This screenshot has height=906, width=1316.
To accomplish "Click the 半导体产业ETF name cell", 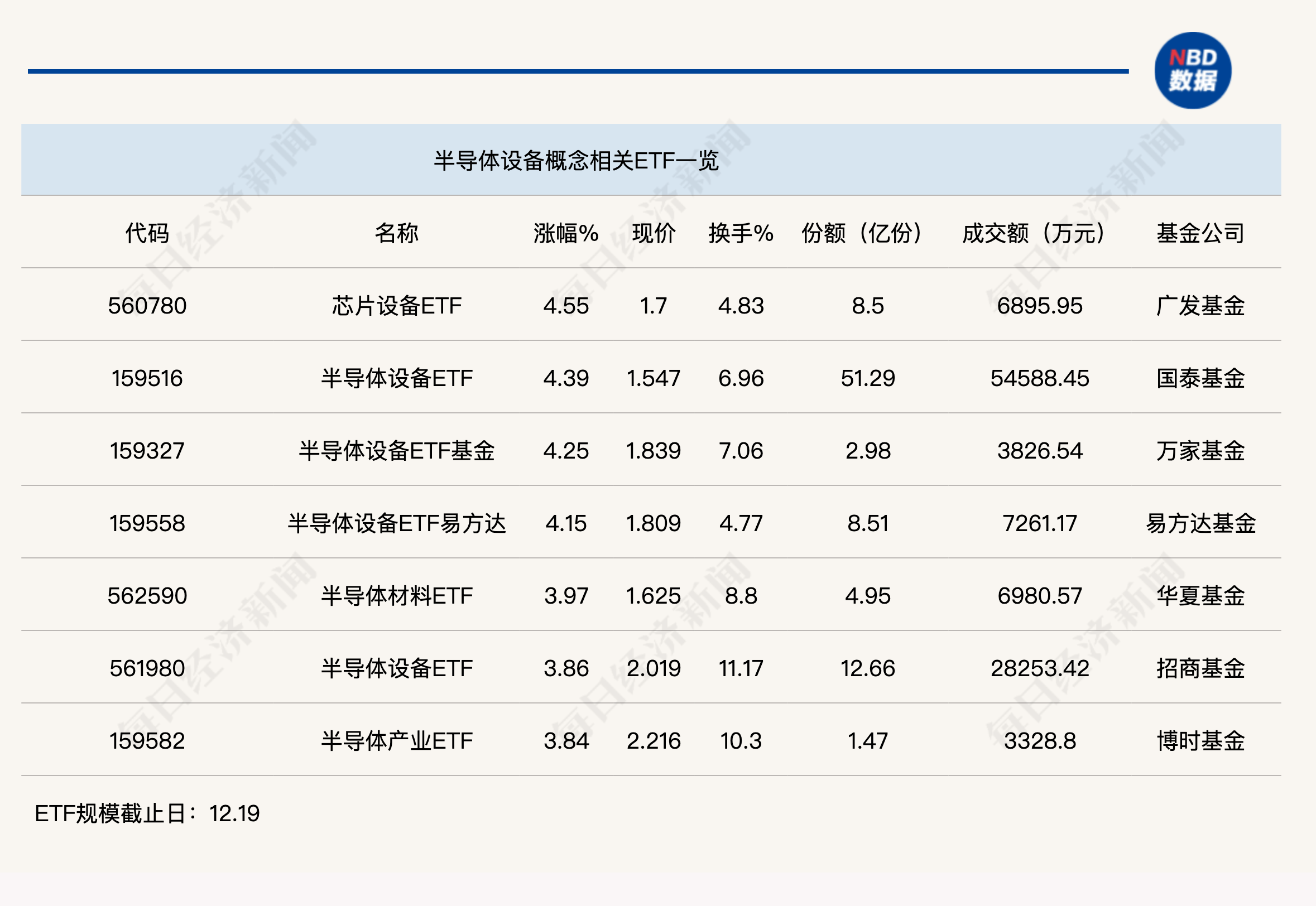I will (x=396, y=741).
